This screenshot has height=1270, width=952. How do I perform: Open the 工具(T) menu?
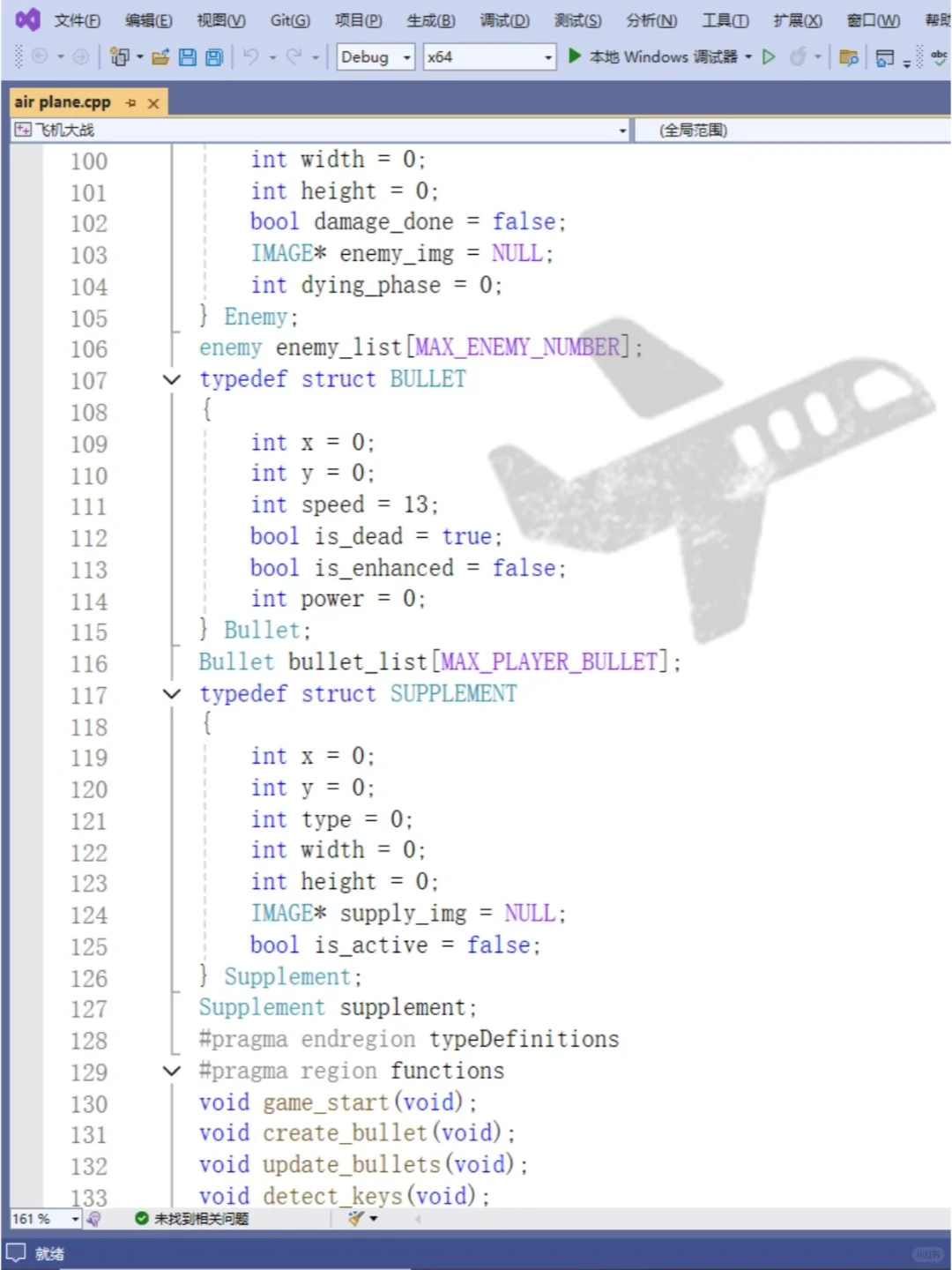pyautogui.click(x=725, y=20)
